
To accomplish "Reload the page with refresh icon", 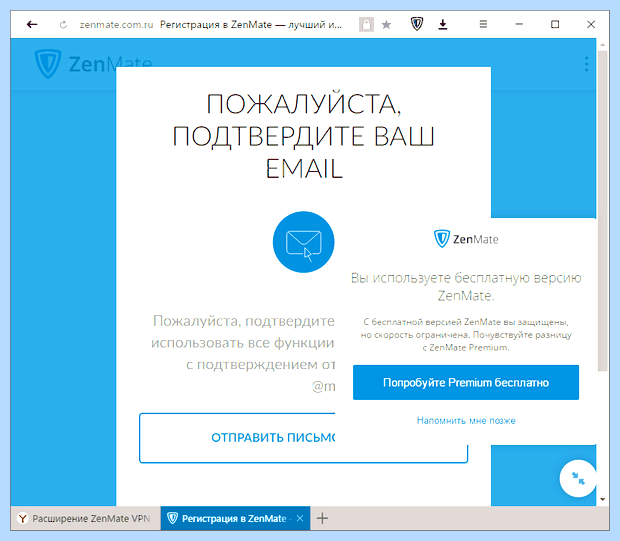I will (63, 25).
